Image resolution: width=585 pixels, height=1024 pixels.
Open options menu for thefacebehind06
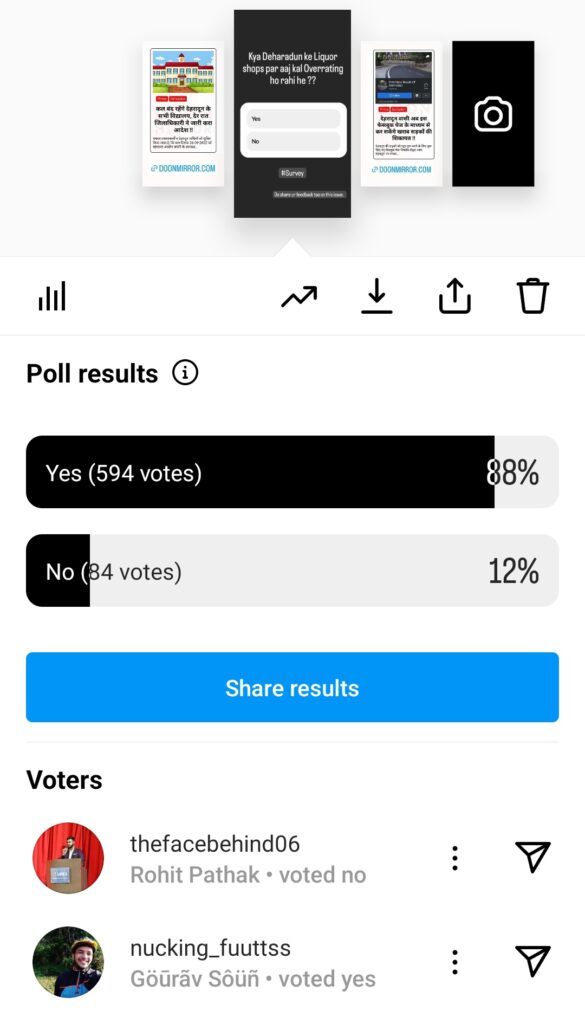(455, 857)
